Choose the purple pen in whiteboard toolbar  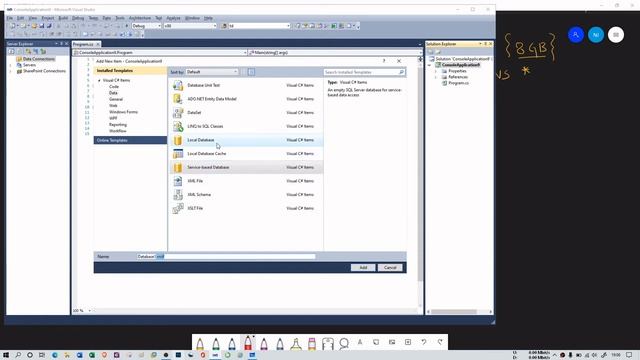pos(264,343)
